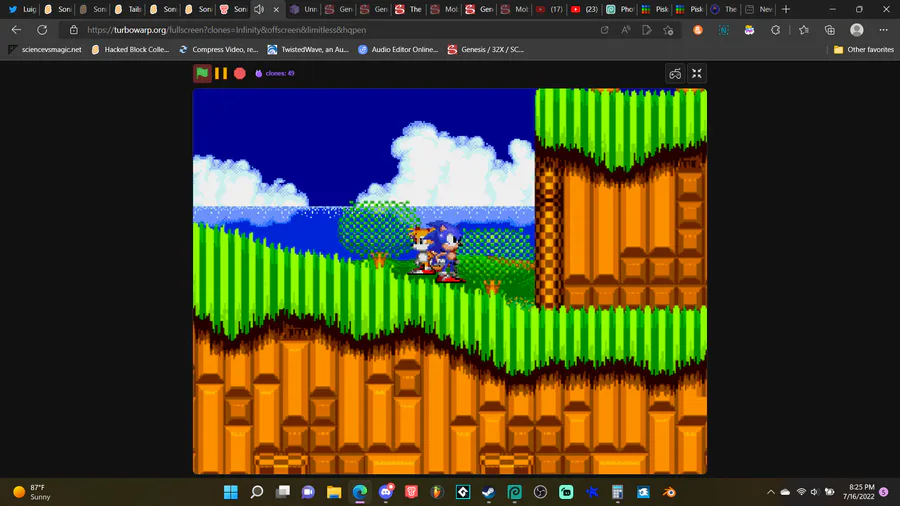
Task: Open Steam from the taskbar
Action: click(x=488, y=492)
